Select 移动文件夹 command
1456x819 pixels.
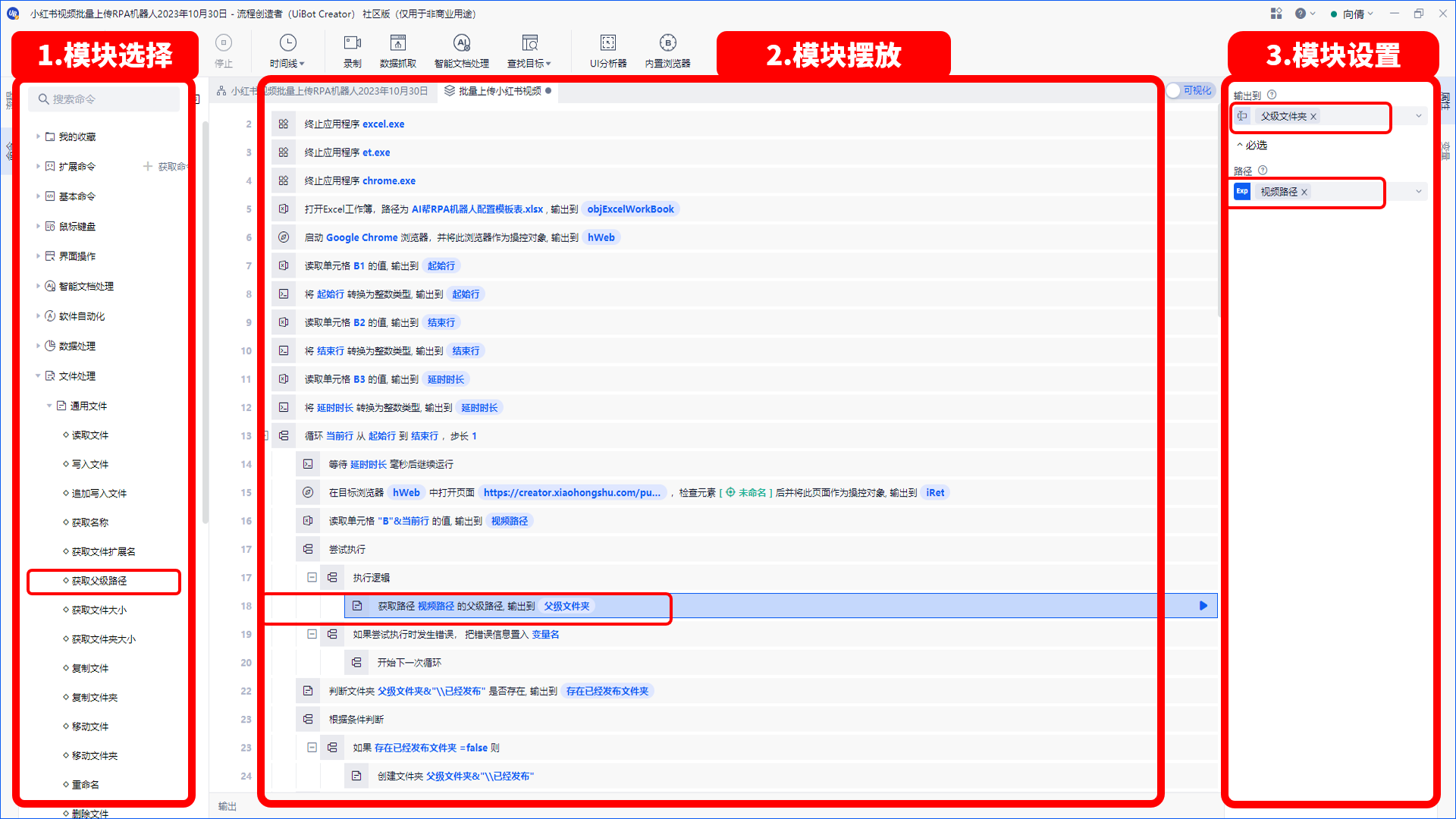tap(95, 756)
